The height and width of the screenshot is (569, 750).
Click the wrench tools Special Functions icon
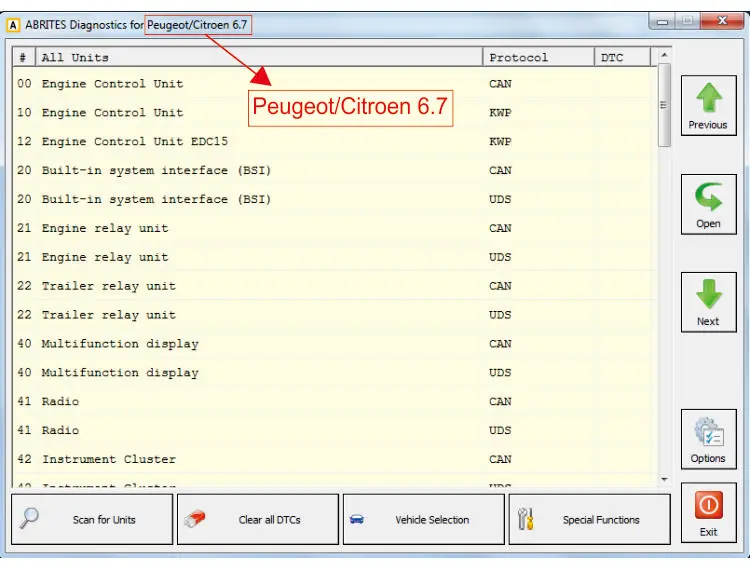pyautogui.click(x=526, y=519)
